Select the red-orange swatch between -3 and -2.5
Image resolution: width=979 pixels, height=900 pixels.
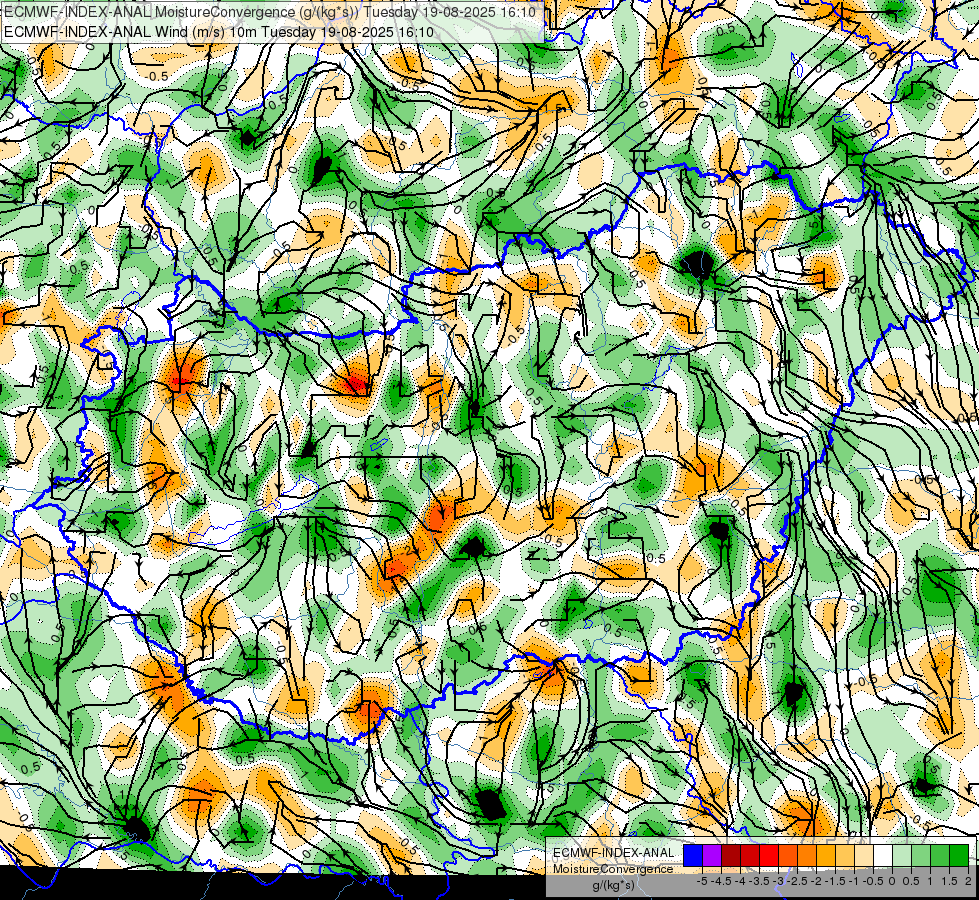coord(788,855)
